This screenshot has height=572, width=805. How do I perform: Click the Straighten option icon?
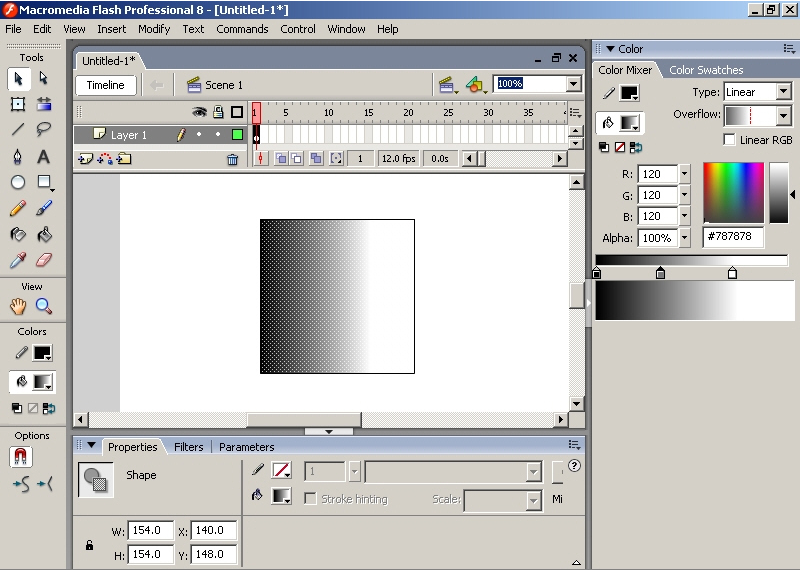[x=45, y=484]
